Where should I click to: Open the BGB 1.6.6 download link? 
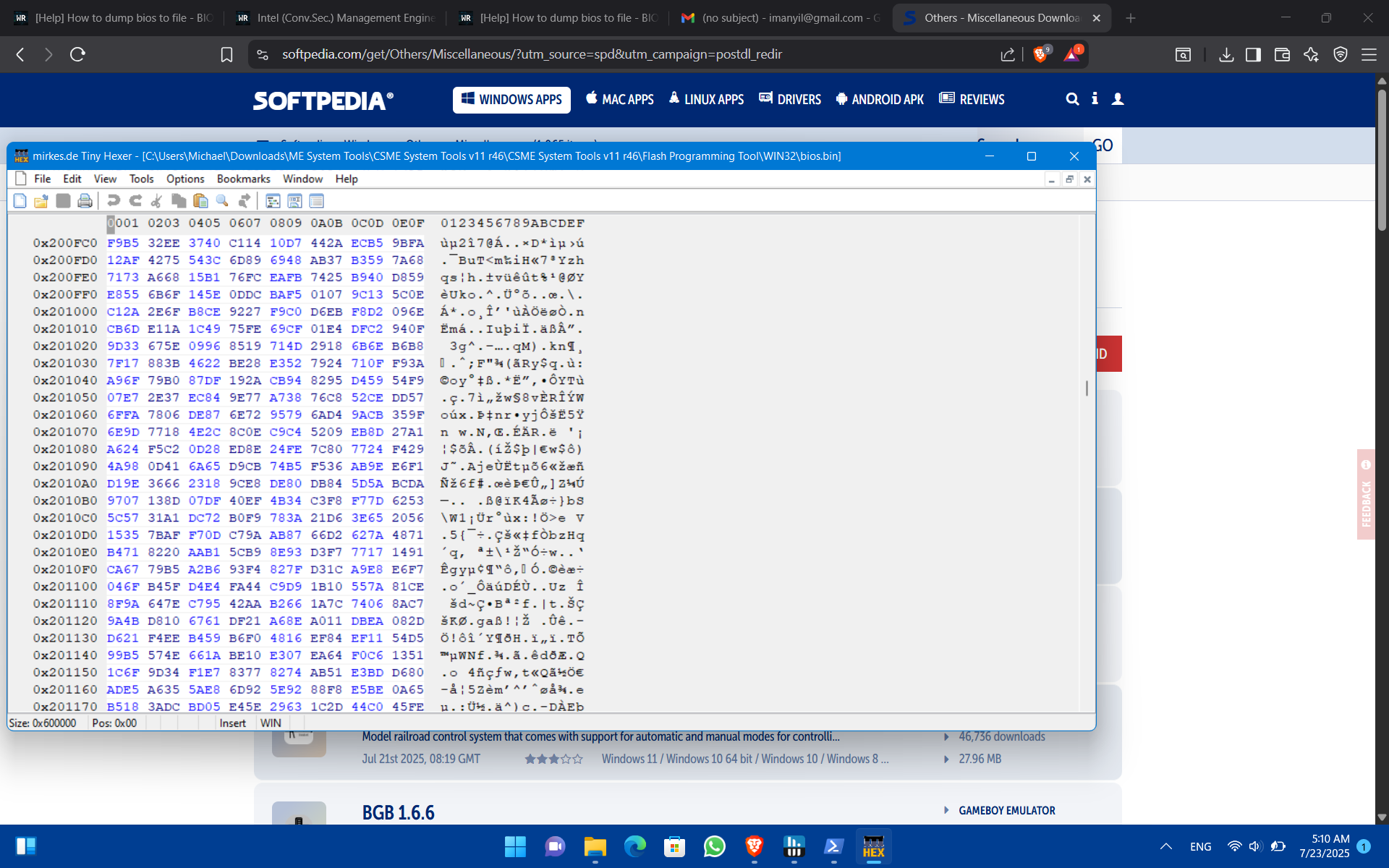tap(398, 812)
